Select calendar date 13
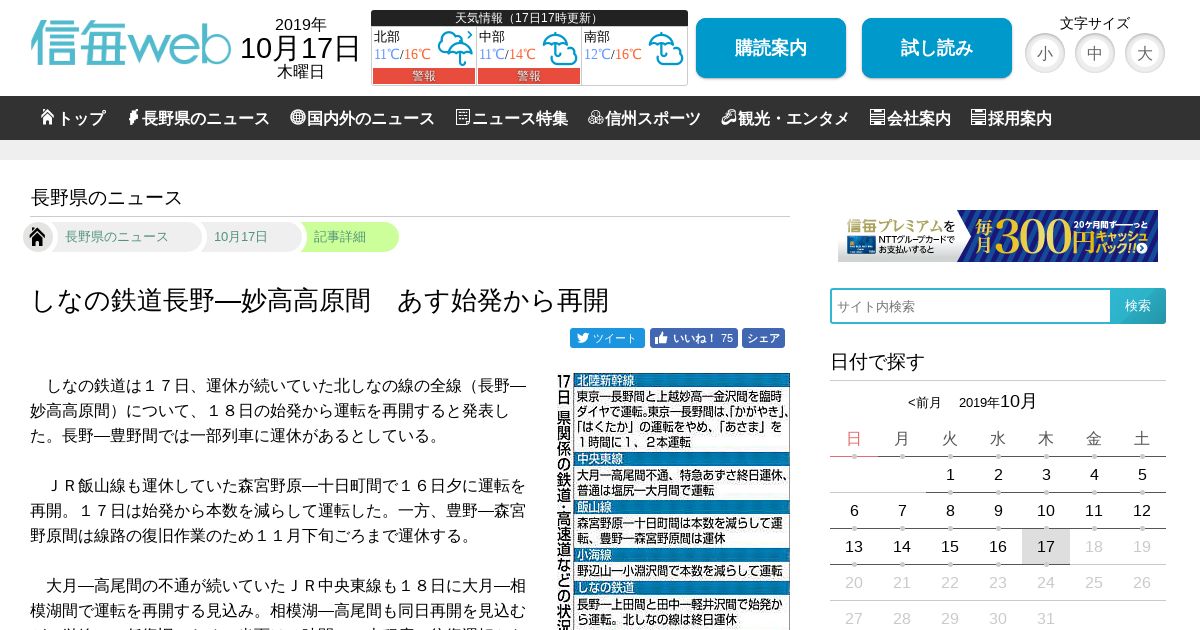Viewport: 1200px width, 630px height. (x=854, y=547)
